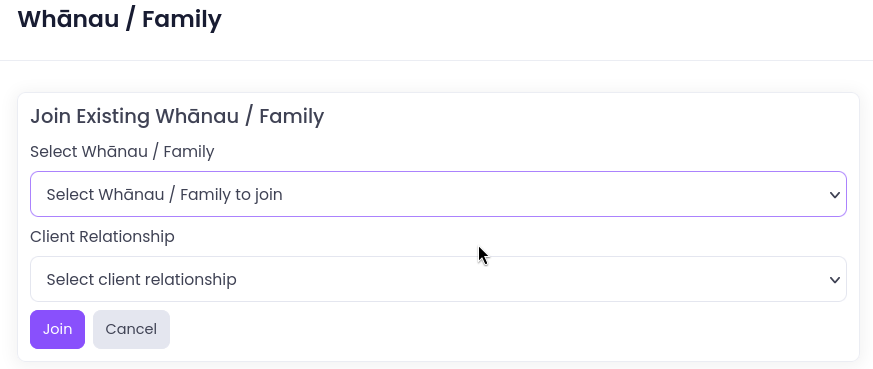
Task: Submit the form with the purple Join button
Action: click(57, 329)
